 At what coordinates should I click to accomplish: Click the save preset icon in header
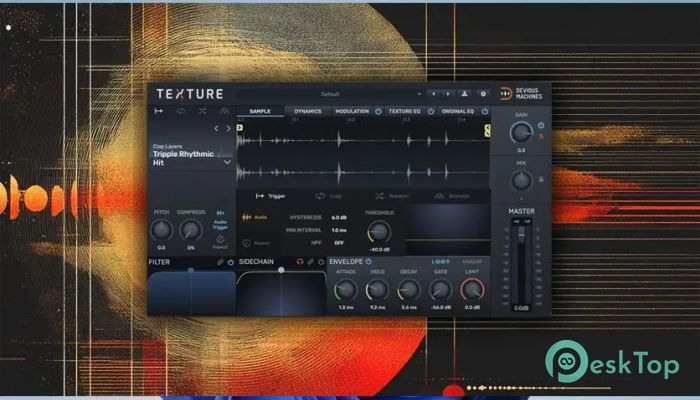pos(464,94)
